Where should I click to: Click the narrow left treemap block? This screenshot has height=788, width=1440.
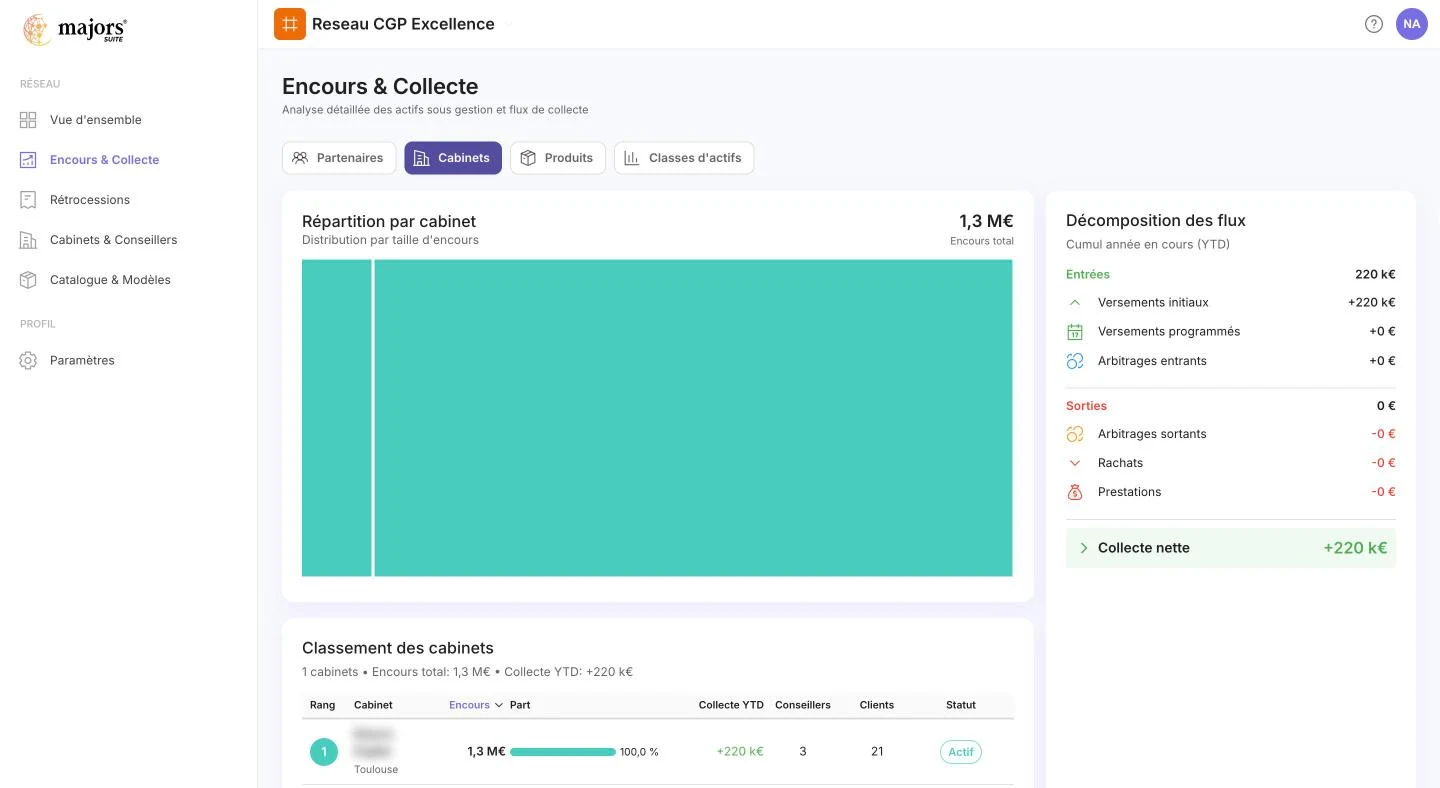(337, 418)
